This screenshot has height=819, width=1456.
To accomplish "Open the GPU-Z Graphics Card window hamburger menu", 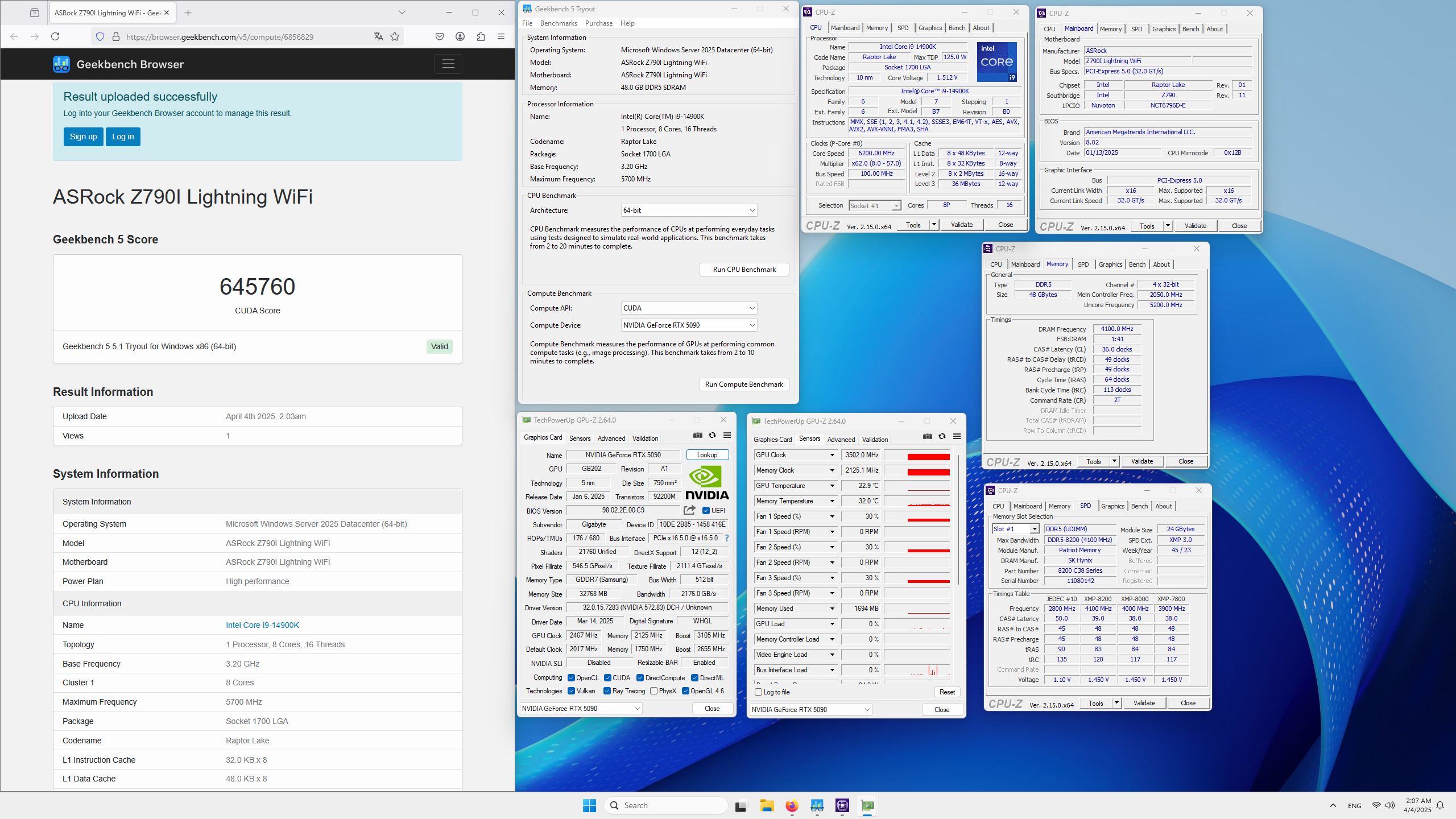I will point(727,435).
